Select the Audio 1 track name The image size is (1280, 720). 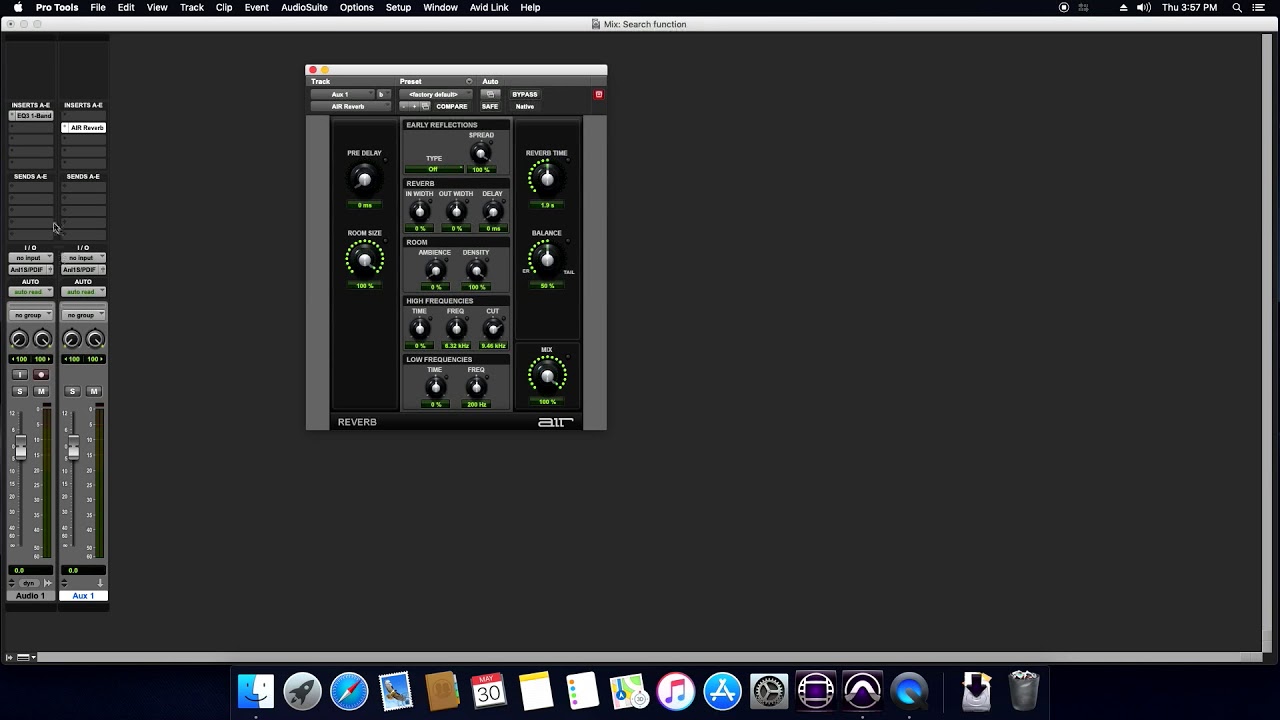(30, 595)
